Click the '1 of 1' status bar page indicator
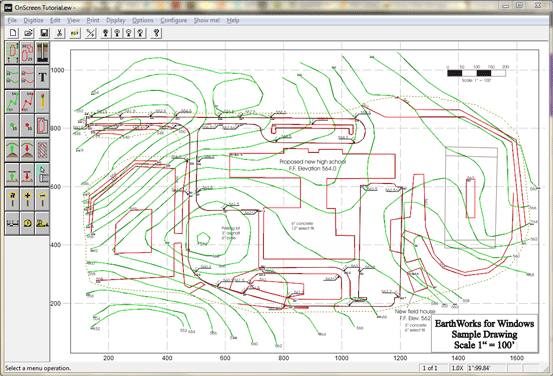This screenshot has height=376, width=553. pyautogui.click(x=433, y=368)
